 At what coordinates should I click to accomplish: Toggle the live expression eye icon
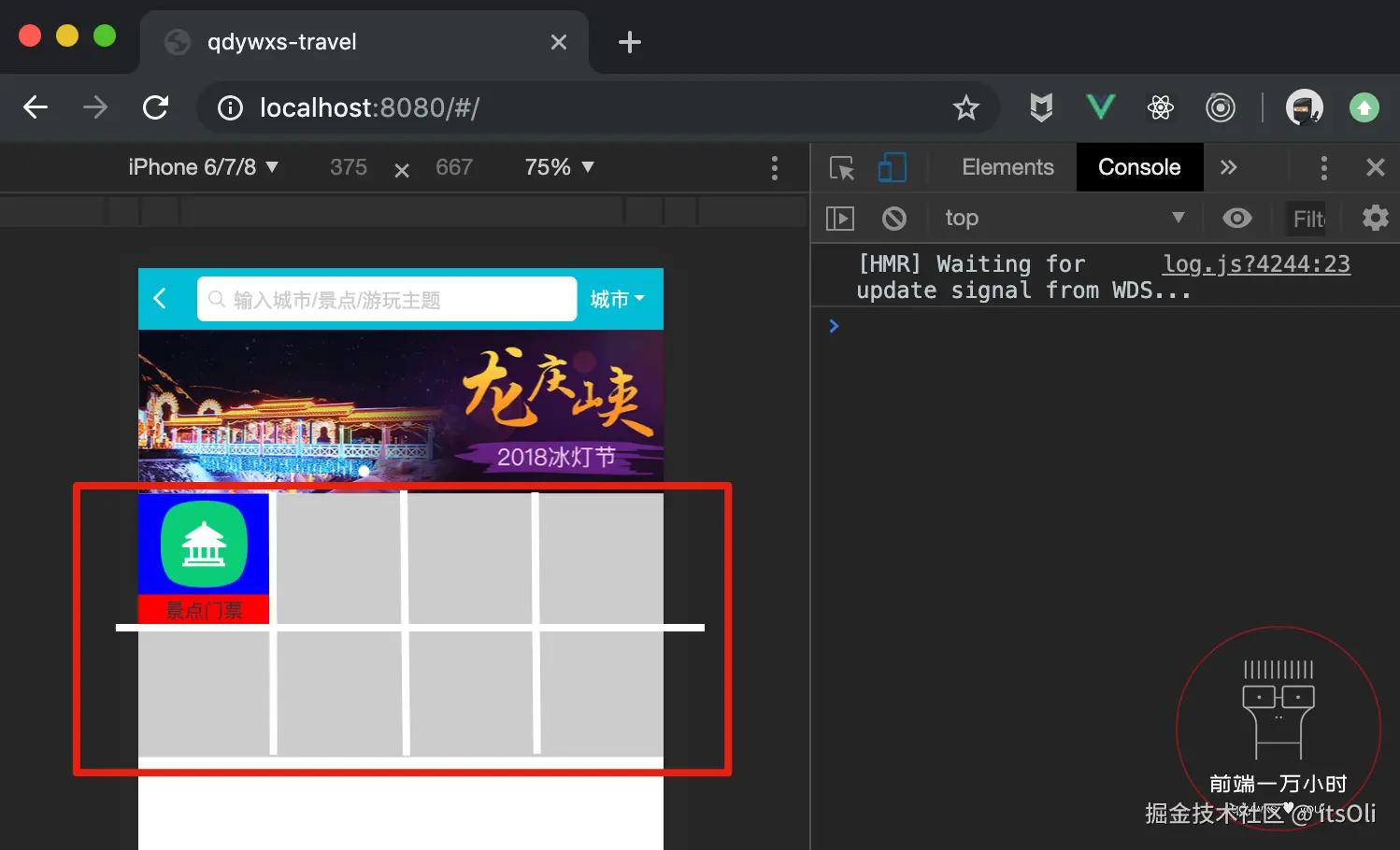click(x=1237, y=219)
